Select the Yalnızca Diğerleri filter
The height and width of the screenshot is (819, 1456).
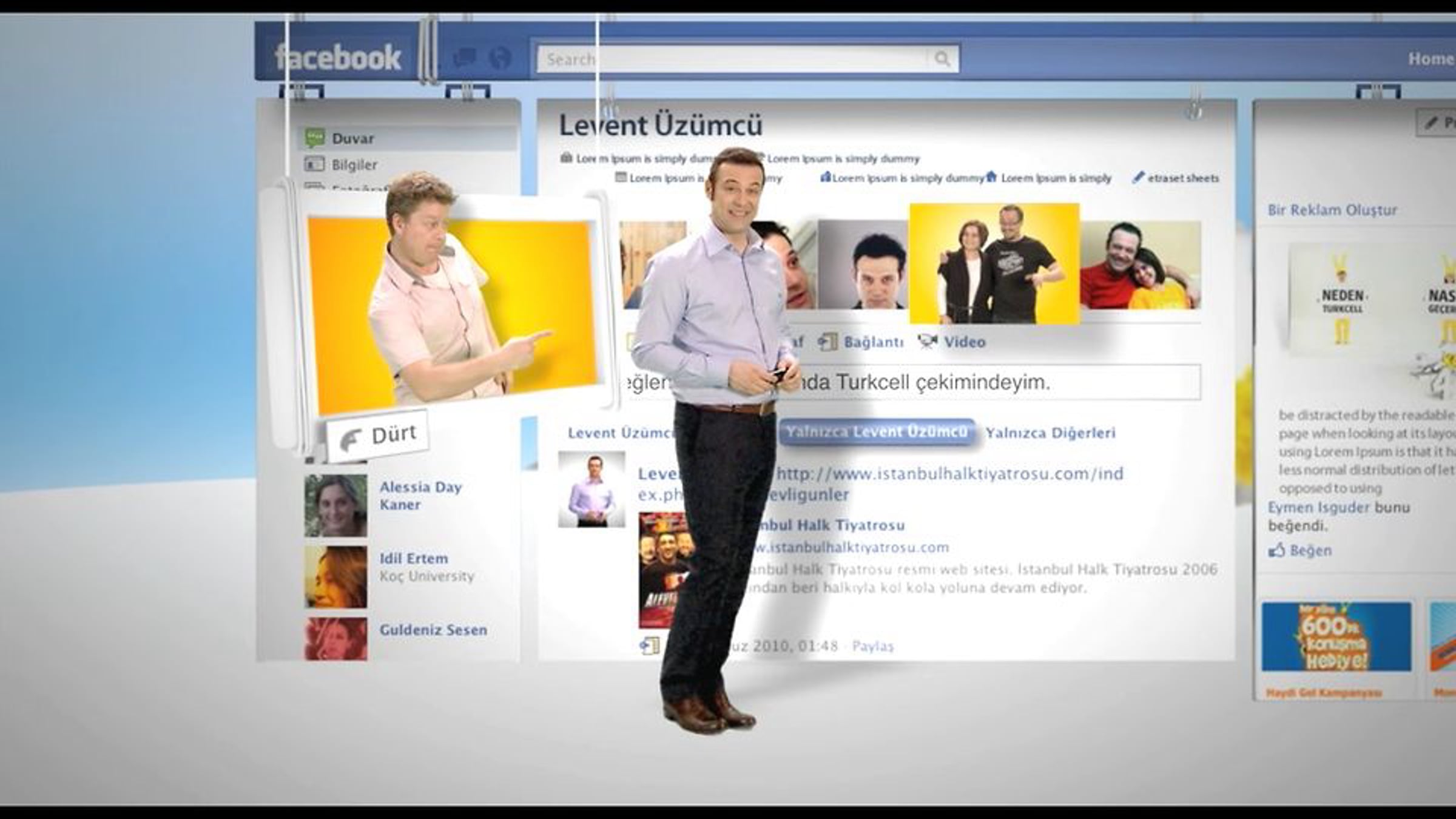(x=1050, y=433)
